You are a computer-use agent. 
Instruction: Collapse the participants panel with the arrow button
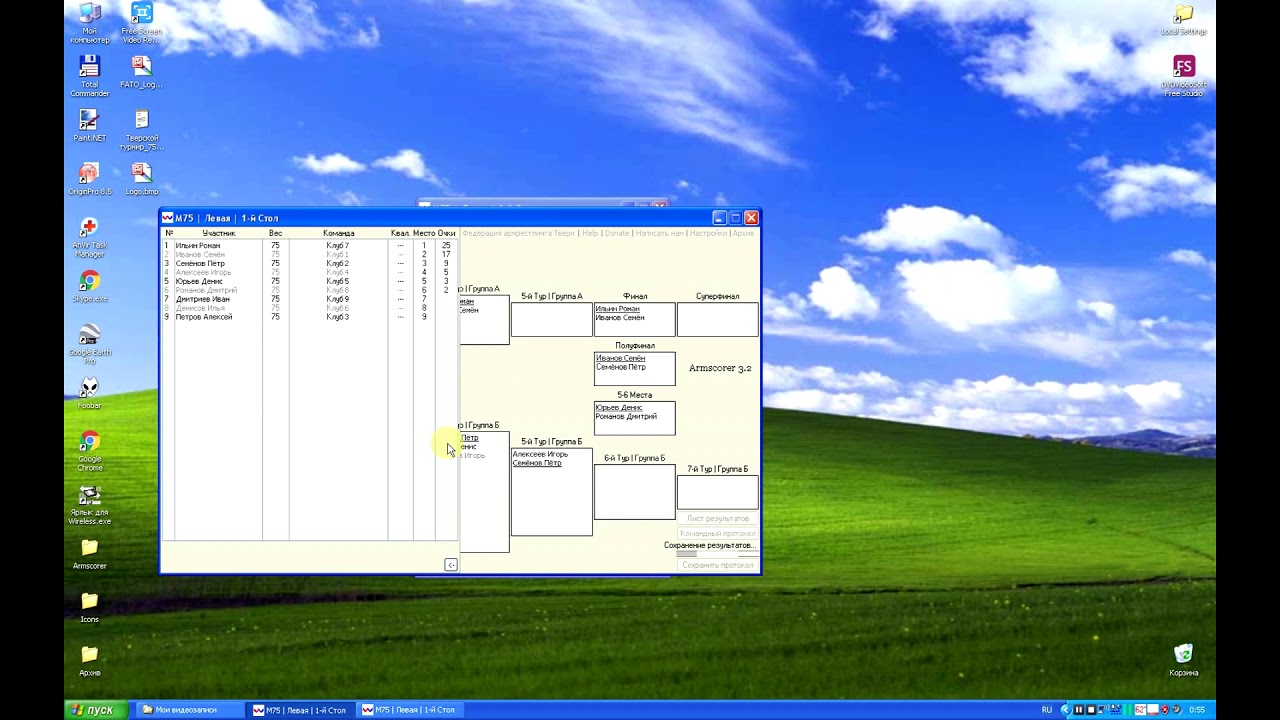[x=451, y=565]
